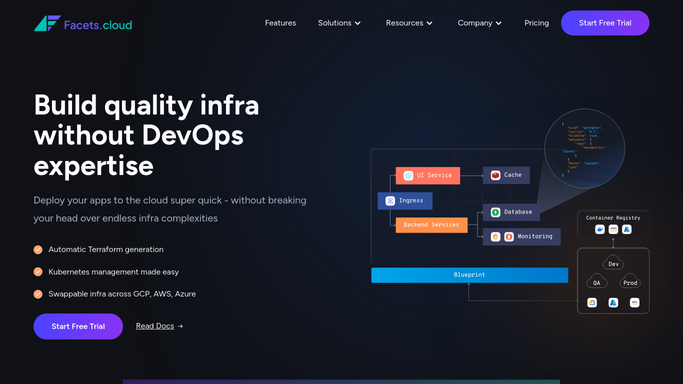Click checkmark beside Kubernetes management made easy
Image resolution: width=683 pixels, height=384 pixels.
38,272
